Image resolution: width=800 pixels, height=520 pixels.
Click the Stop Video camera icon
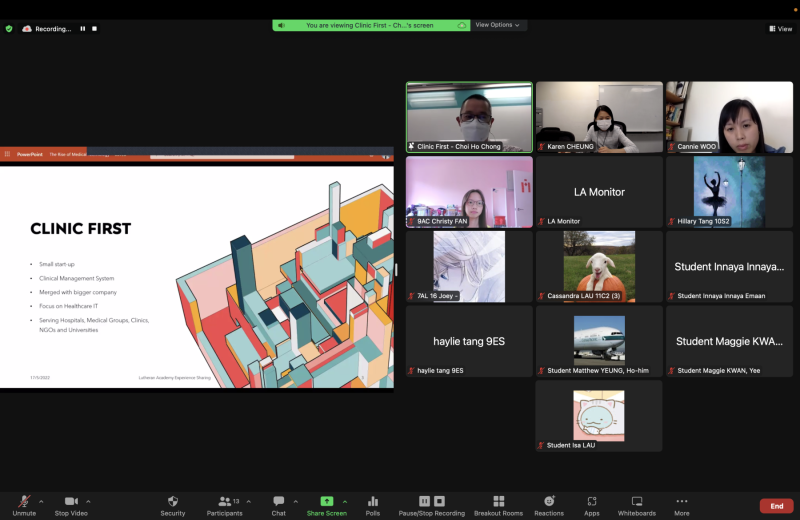click(x=71, y=501)
